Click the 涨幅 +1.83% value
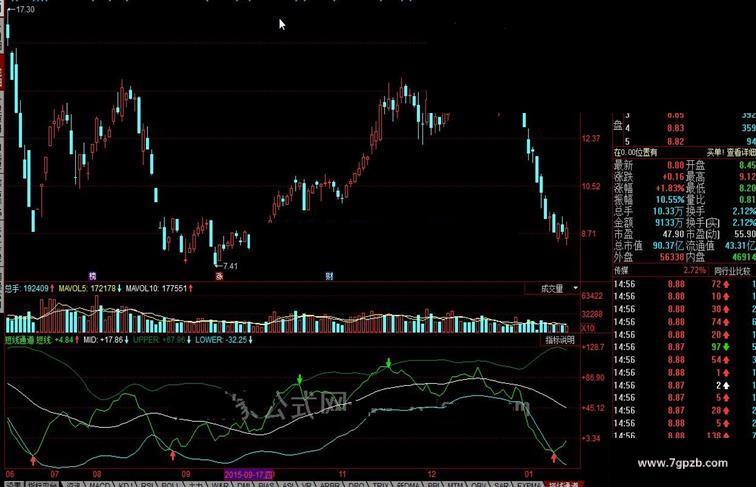Screen dimensions: 756x487 (x=670, y=188)
